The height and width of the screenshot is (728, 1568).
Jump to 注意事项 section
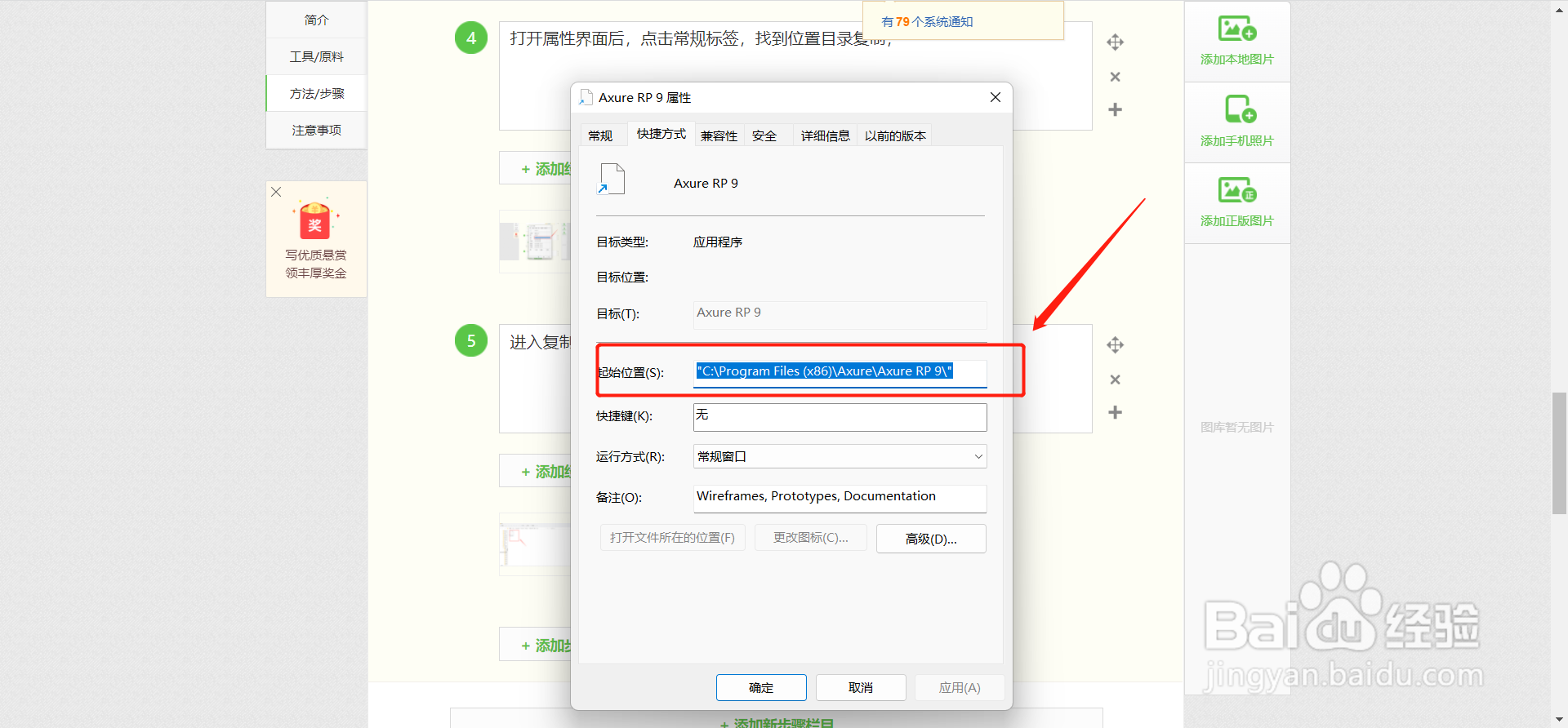coord(316,130)
